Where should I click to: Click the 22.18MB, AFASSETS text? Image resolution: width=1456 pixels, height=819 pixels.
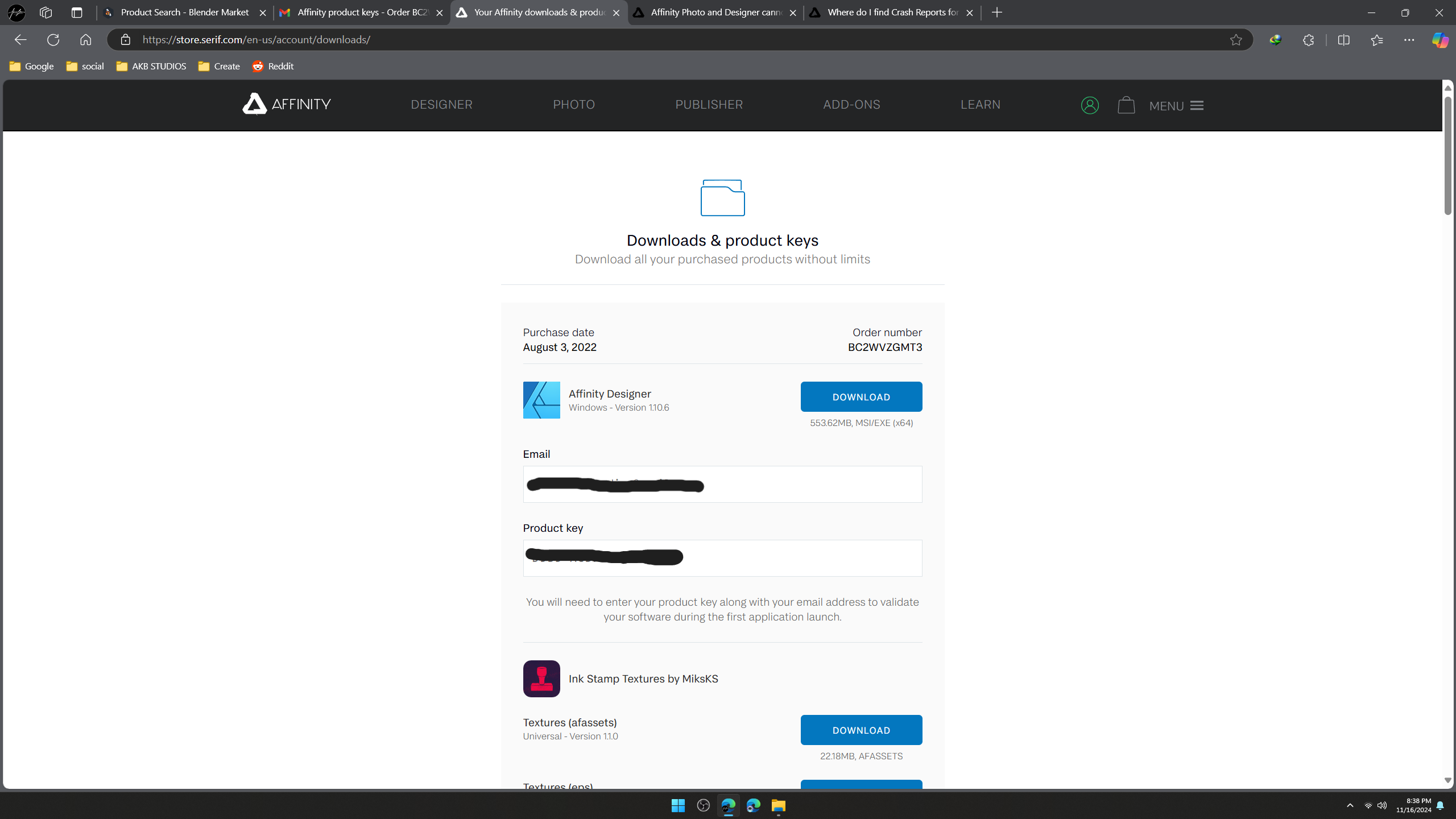861,756
